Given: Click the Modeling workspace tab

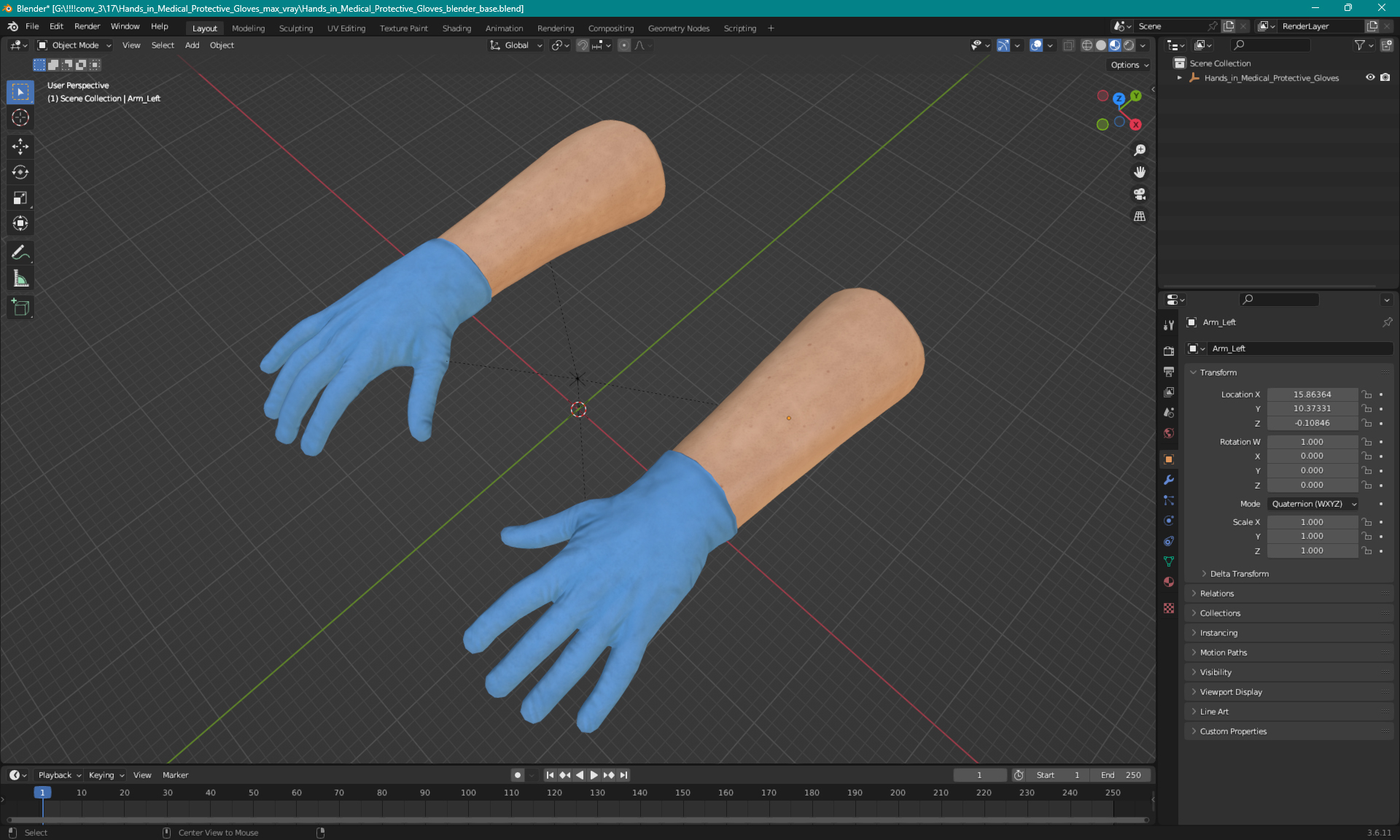Looking at the screenshot, I should [x=248, y=27].
